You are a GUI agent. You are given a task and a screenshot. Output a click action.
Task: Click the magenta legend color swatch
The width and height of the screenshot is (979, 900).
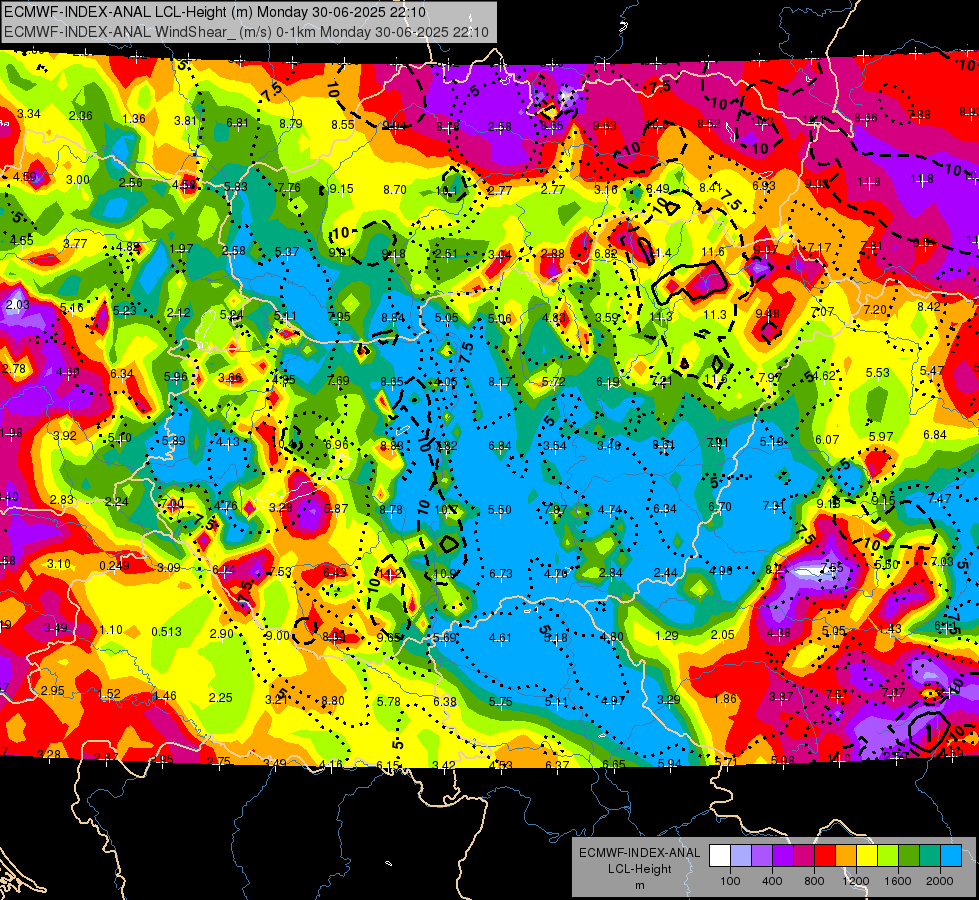click(804, 856)
